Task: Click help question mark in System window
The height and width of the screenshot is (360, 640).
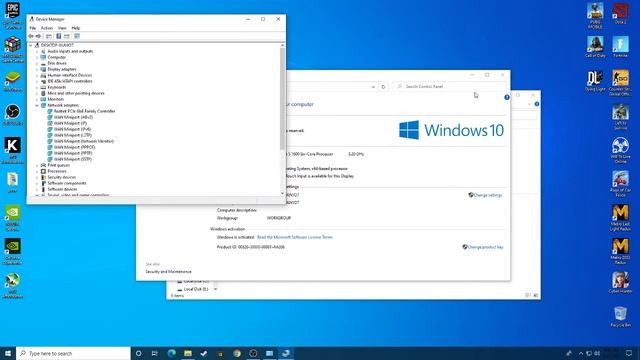Action: pyautogui.click(x=507, y=97)
